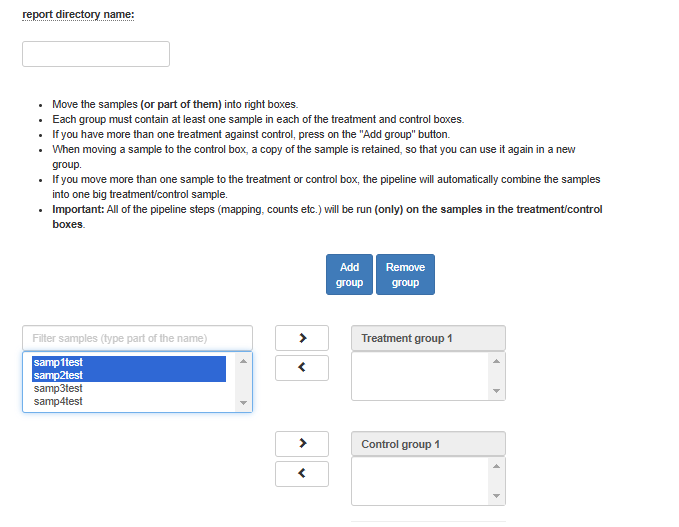This screenshot has height=527, width=679.
Task: Click down arrow in Treatment group 1 box
Action: 496,391
